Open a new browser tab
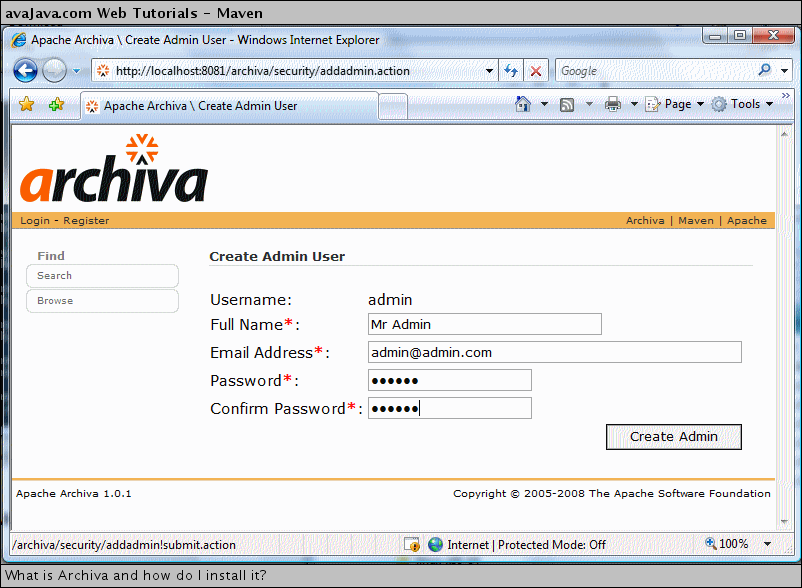Screen dimensions: 802x588 (x=392, y=103)
